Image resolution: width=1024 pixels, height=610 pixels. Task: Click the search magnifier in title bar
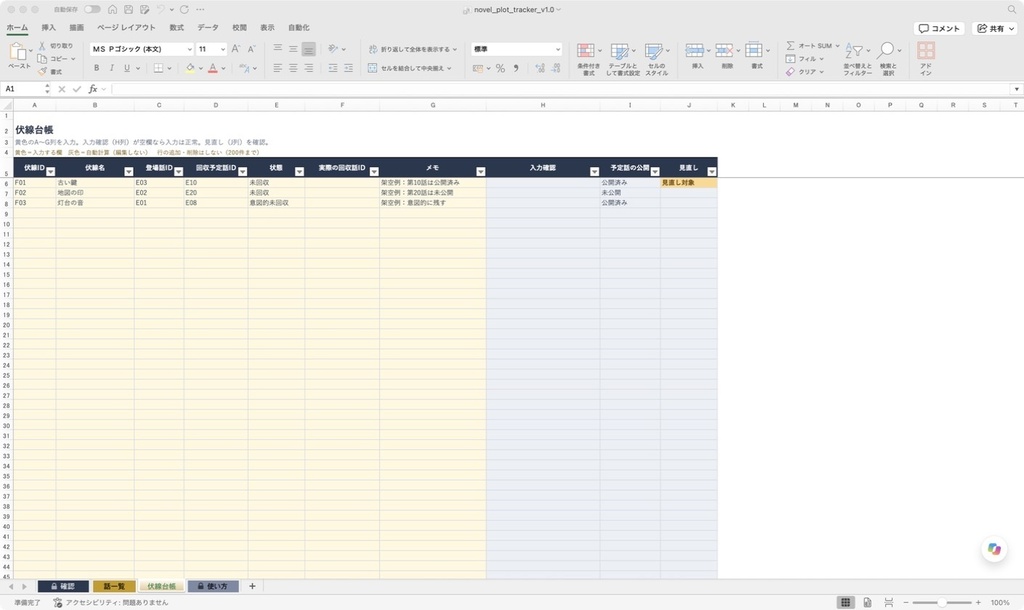click(1011, 9)
